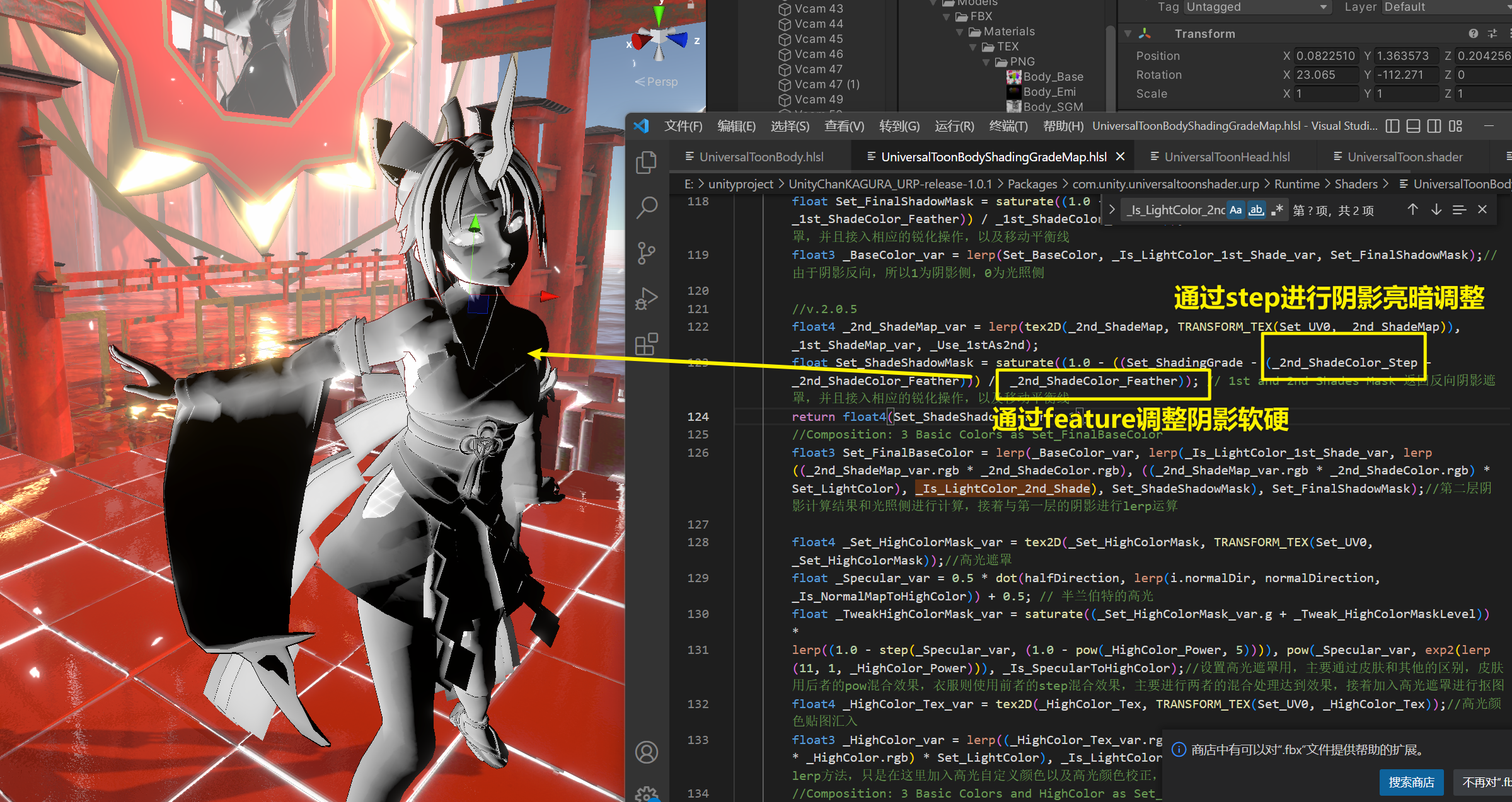1512x802 pixels.
Task: Open the Source Control view
Action: 646,253
